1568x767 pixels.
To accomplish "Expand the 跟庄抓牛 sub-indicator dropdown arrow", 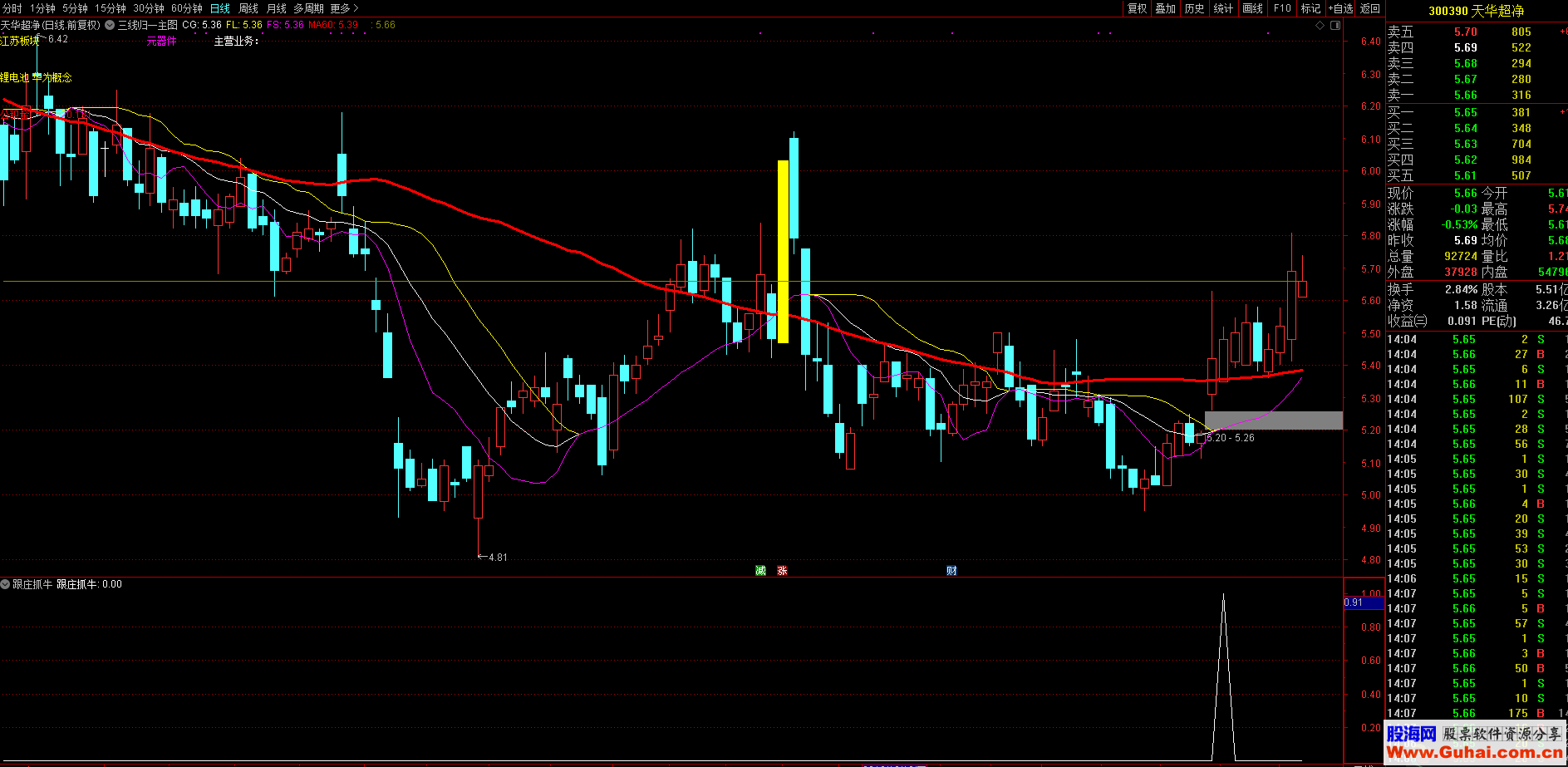I will 5,584.
